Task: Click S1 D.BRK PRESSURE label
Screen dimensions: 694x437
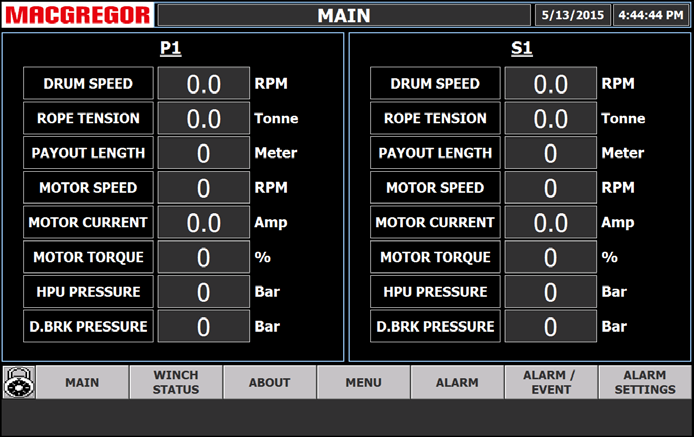Action: (x=435, y=326)
